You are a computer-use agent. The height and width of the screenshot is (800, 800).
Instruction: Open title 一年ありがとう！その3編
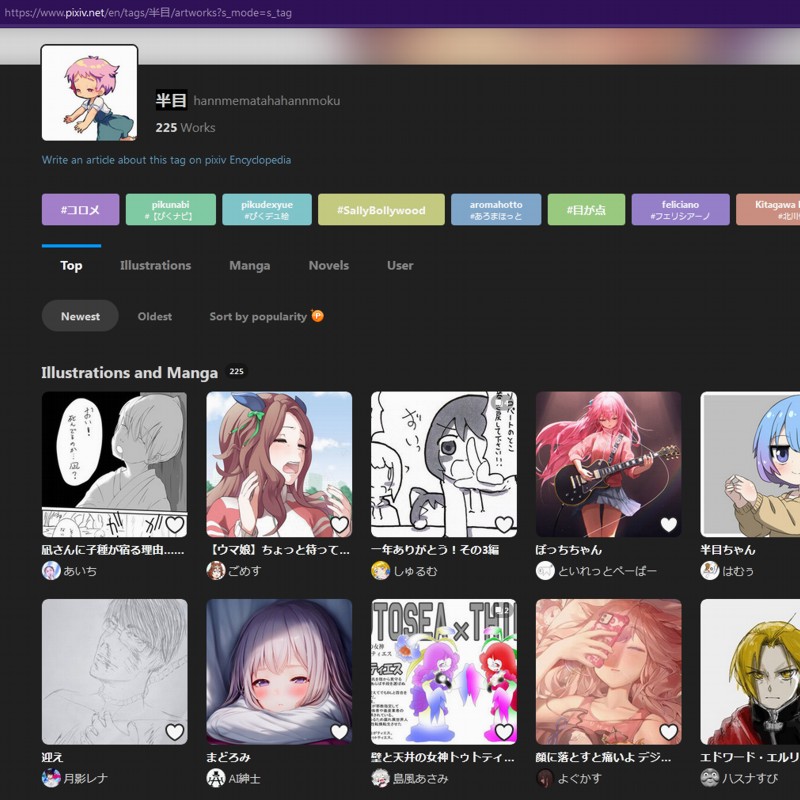tap(435, 549)
